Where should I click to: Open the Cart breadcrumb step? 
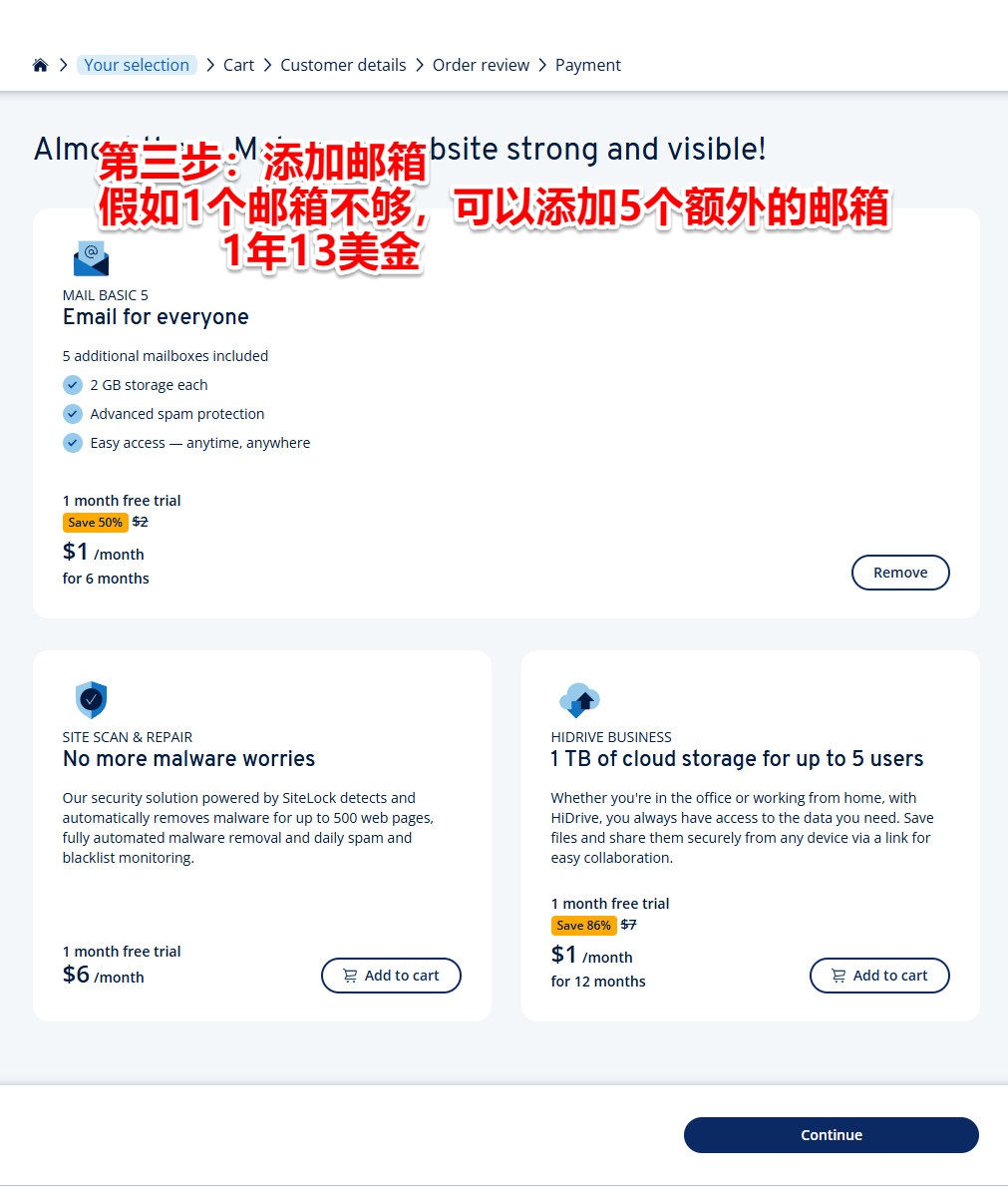pyautogui.click(x=238, y=65)
